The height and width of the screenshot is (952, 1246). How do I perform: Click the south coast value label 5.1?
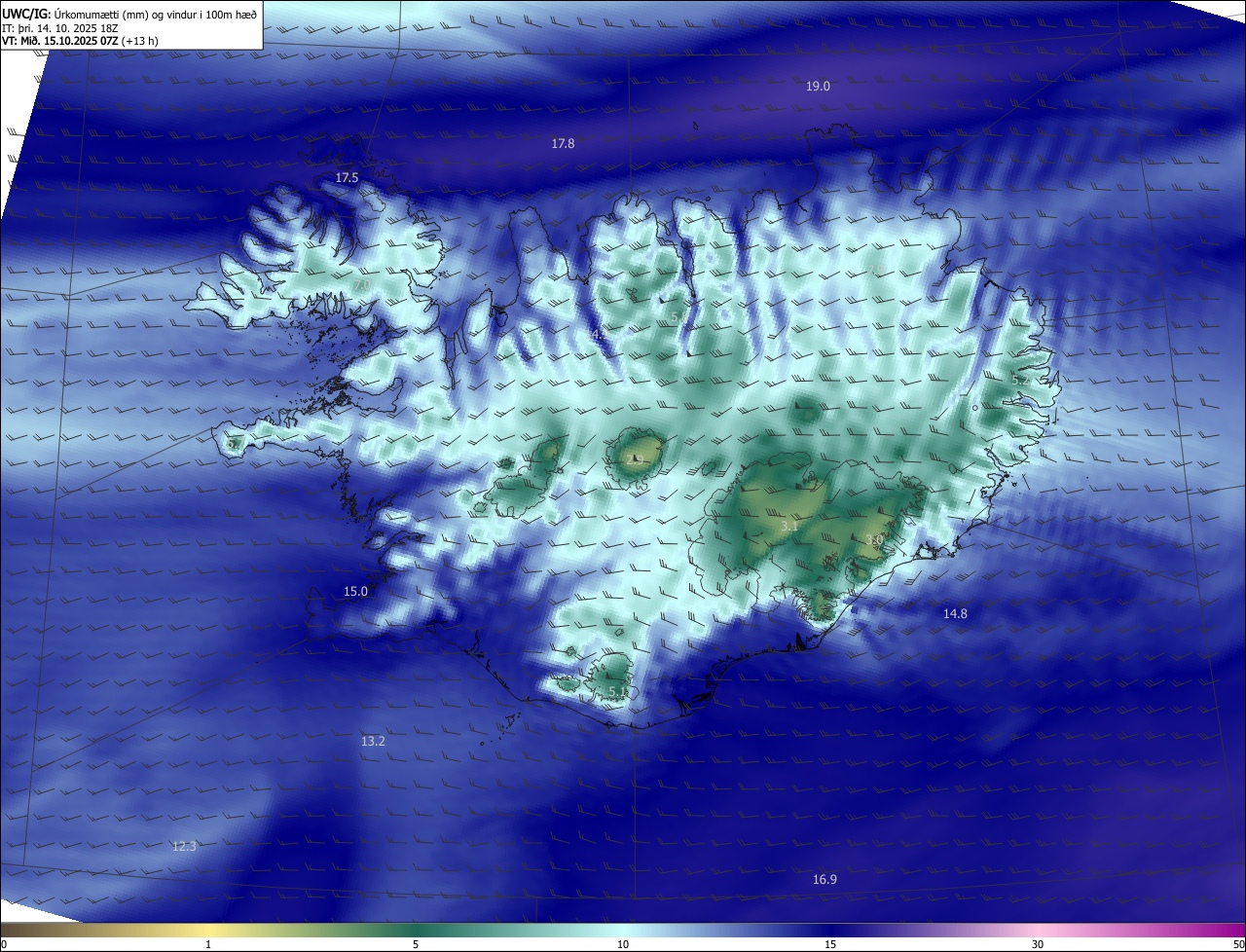[617, 692]
